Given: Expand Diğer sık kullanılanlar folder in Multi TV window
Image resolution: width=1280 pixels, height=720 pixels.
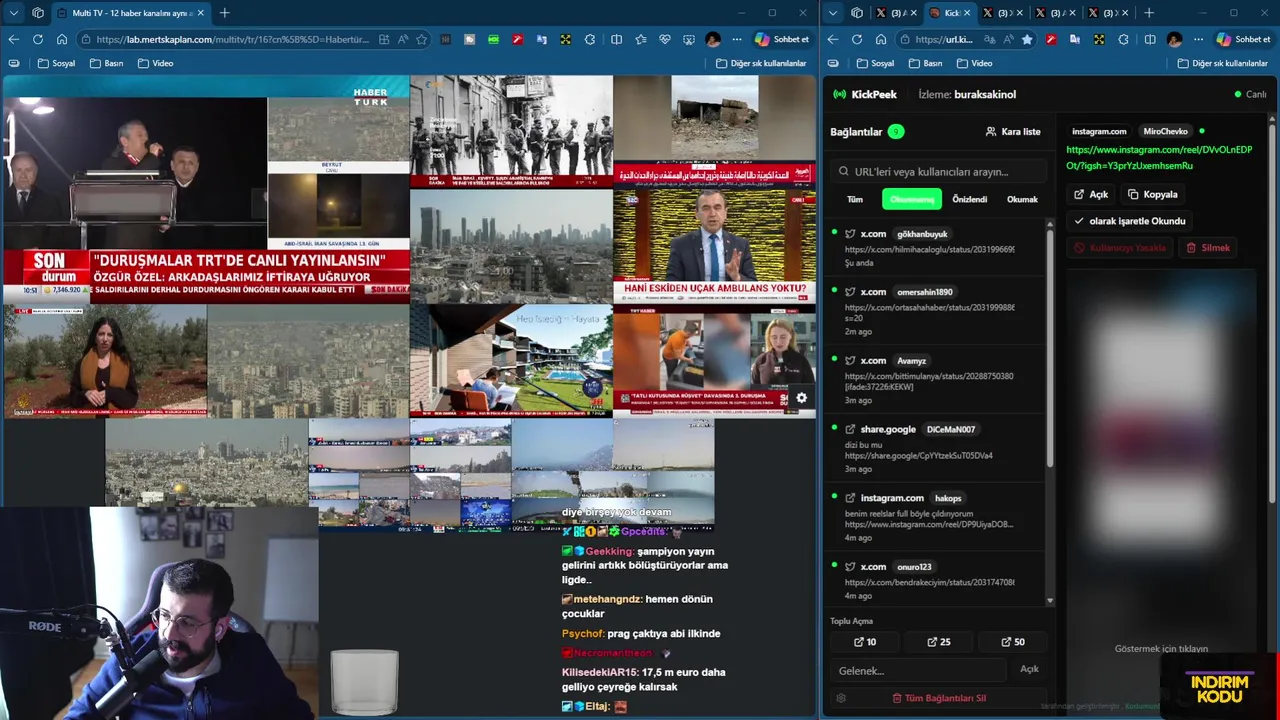Looking at the screenshot, I should pos(761,63).
